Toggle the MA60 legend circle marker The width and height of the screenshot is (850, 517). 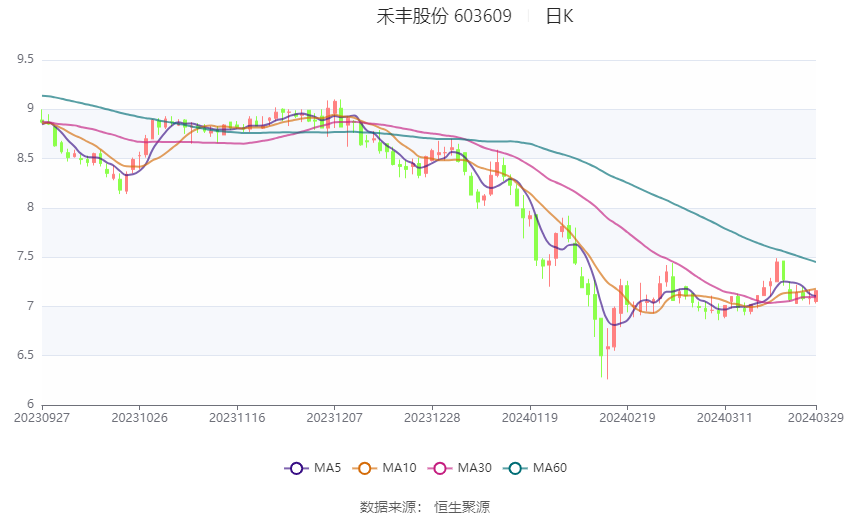click(515, 468)
